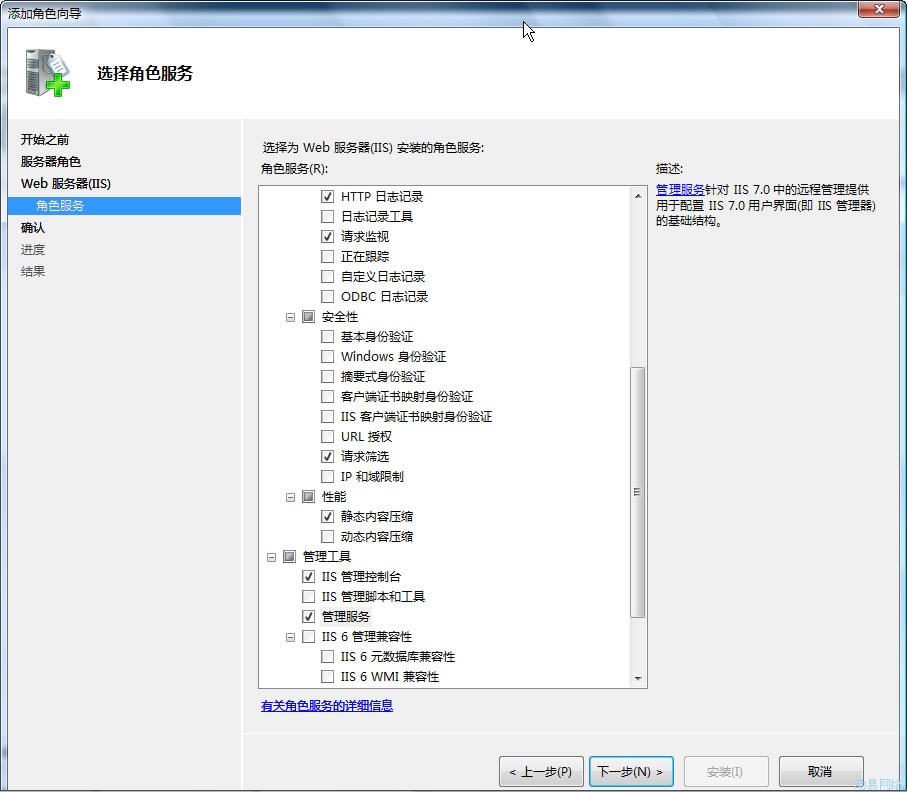Image resolution: width=907 pixels, height=792 pixels.
Task: Click the 下一步(N) button
Action: [x=631, y=772]
